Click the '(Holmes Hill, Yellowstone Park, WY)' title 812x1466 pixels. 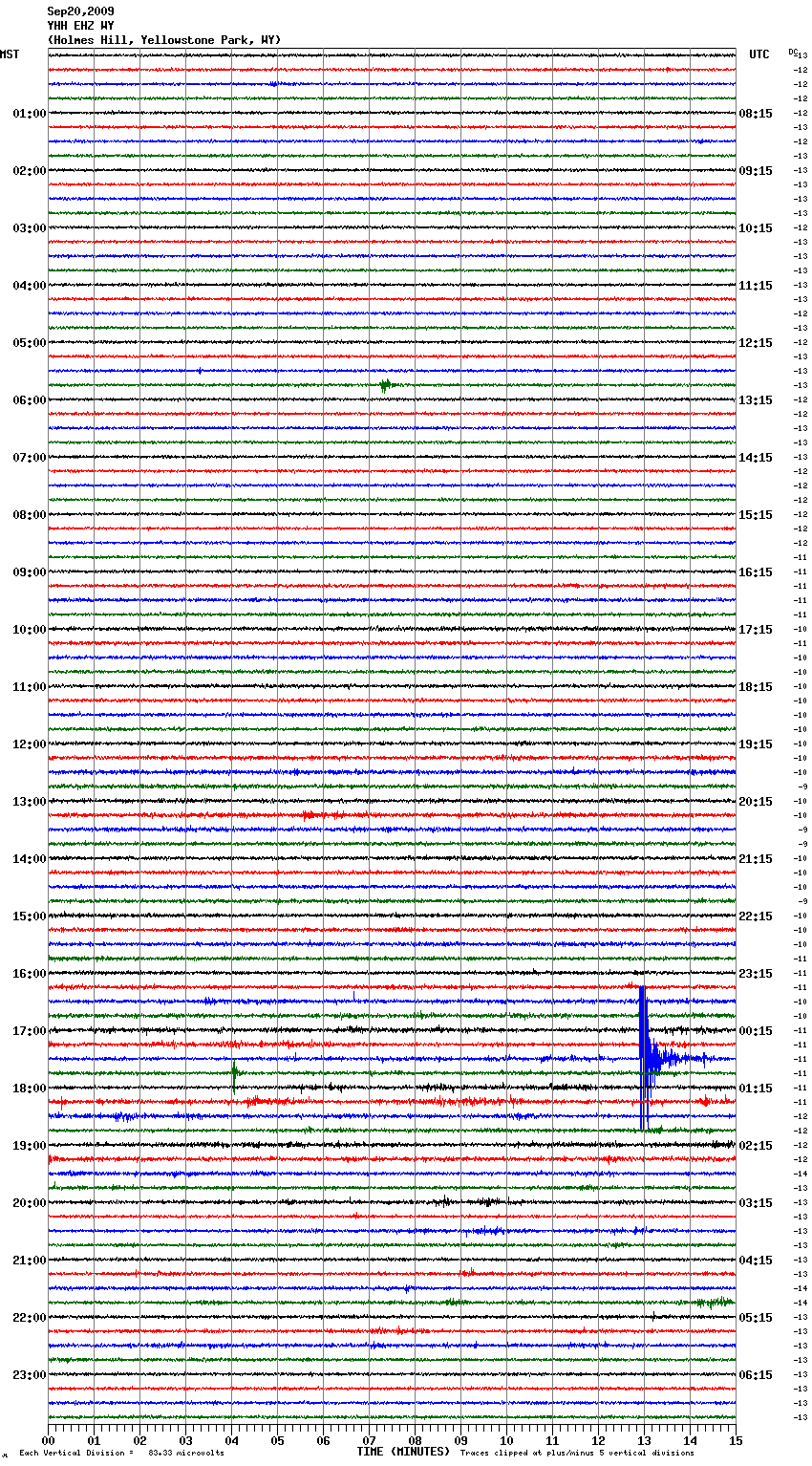[164, 40]
